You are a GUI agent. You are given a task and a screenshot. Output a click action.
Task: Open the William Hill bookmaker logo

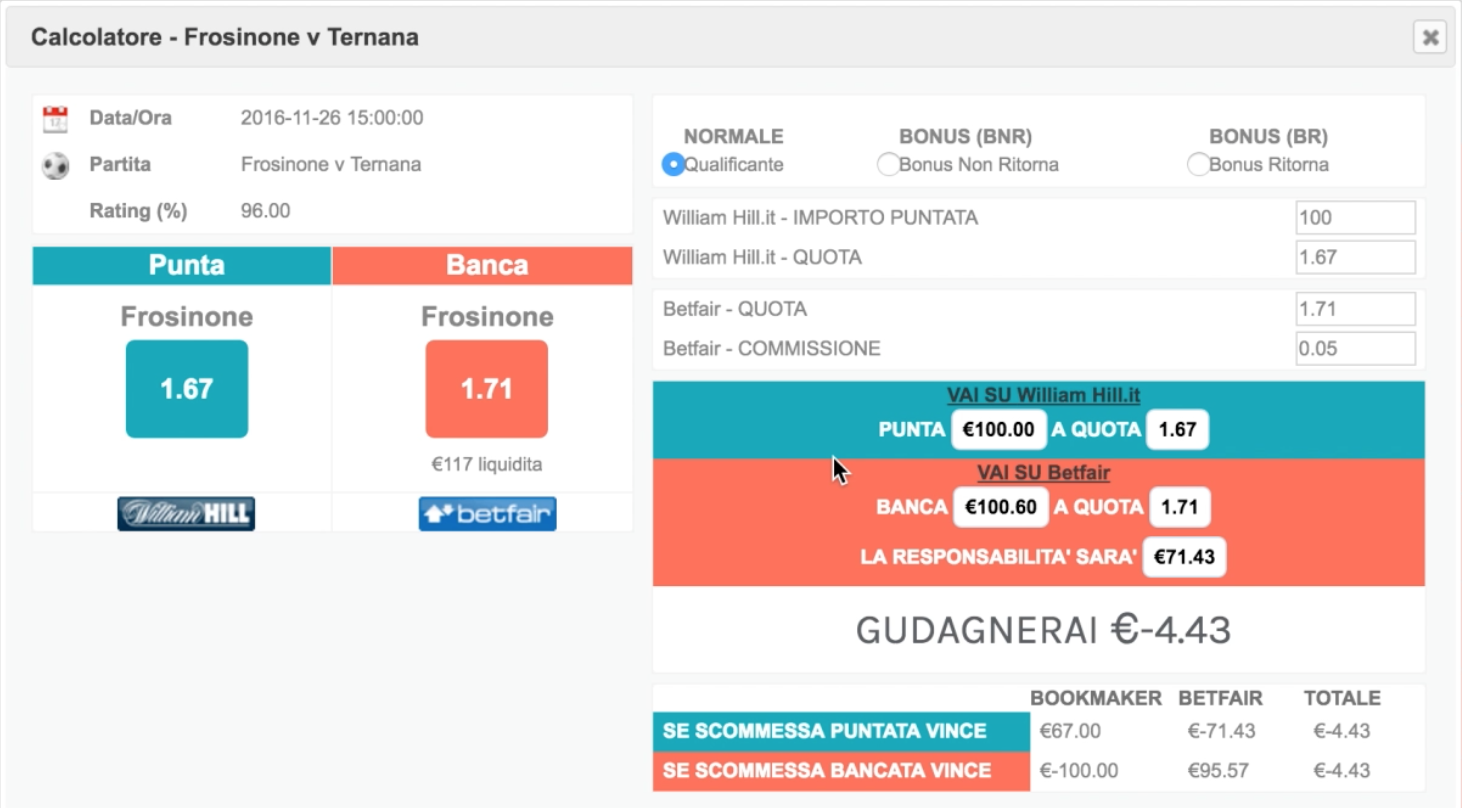(186, 514)
